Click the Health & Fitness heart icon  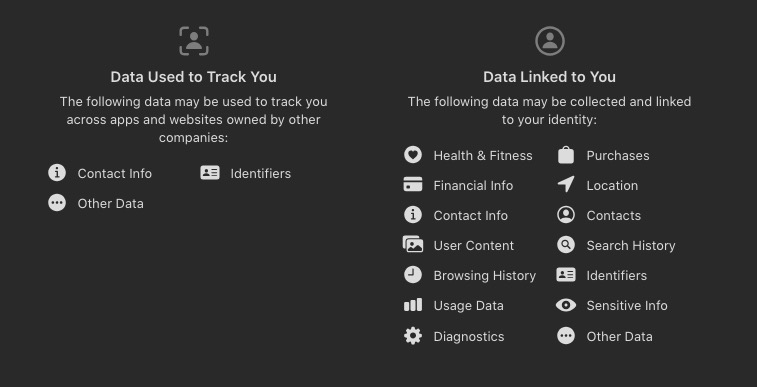pos(413,155)
